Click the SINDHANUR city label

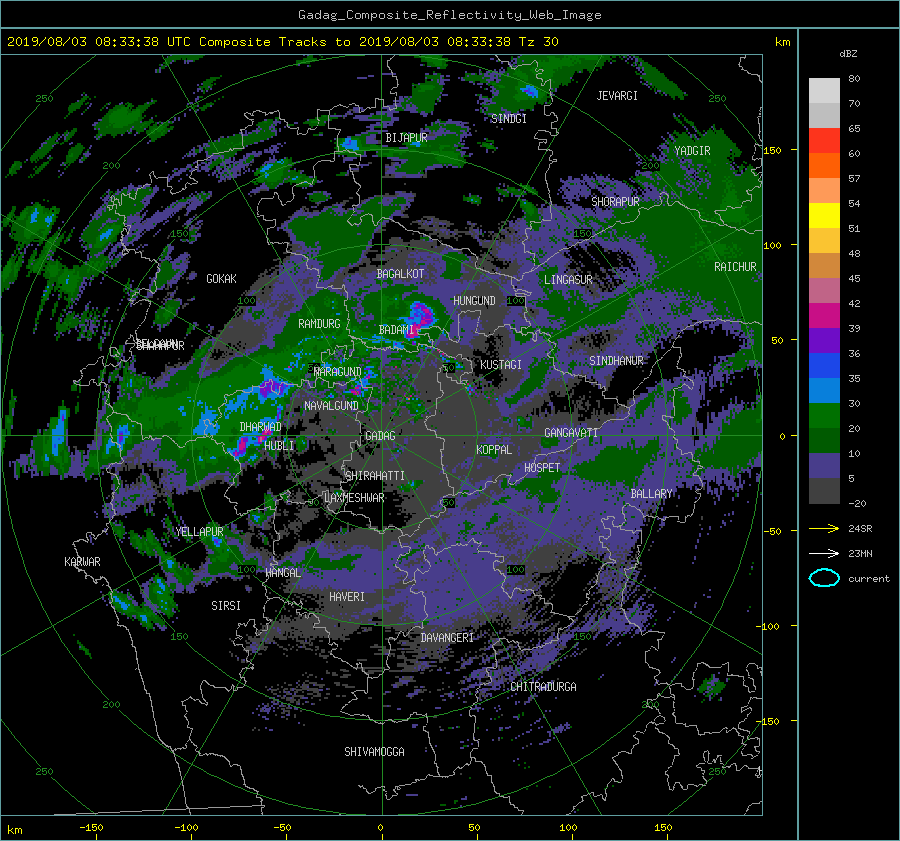(x=616, y=361)
